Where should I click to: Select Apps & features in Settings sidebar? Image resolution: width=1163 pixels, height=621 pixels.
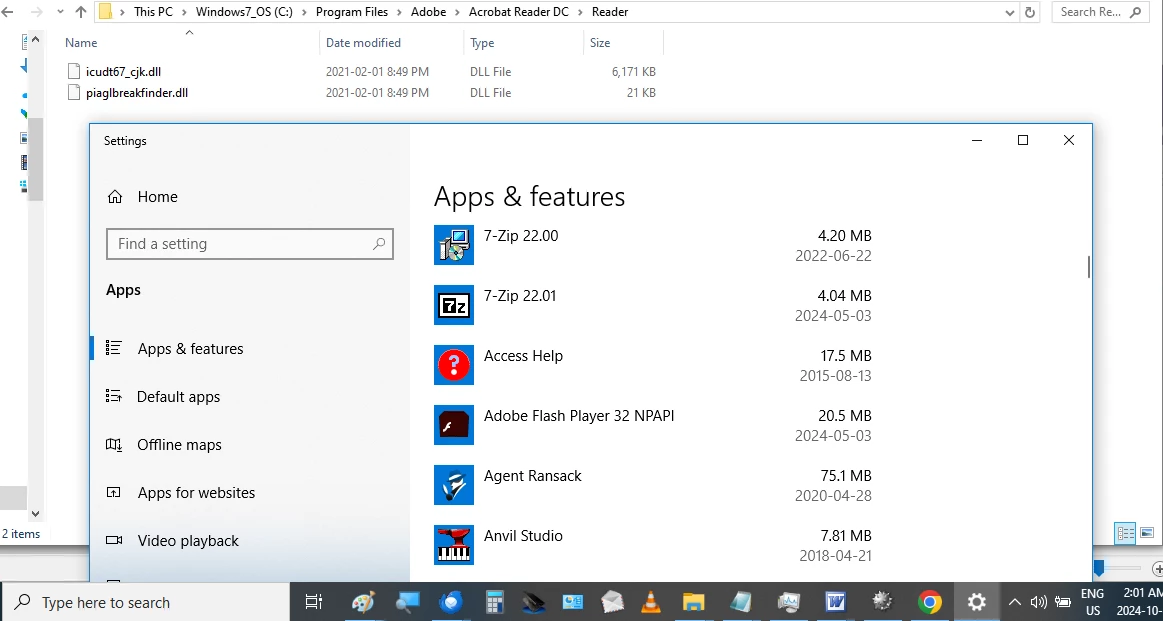pos(250,348)
